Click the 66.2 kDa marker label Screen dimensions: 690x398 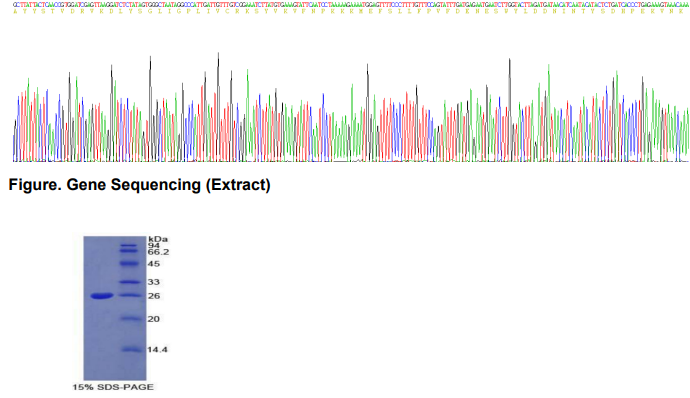tap(158, 252)
